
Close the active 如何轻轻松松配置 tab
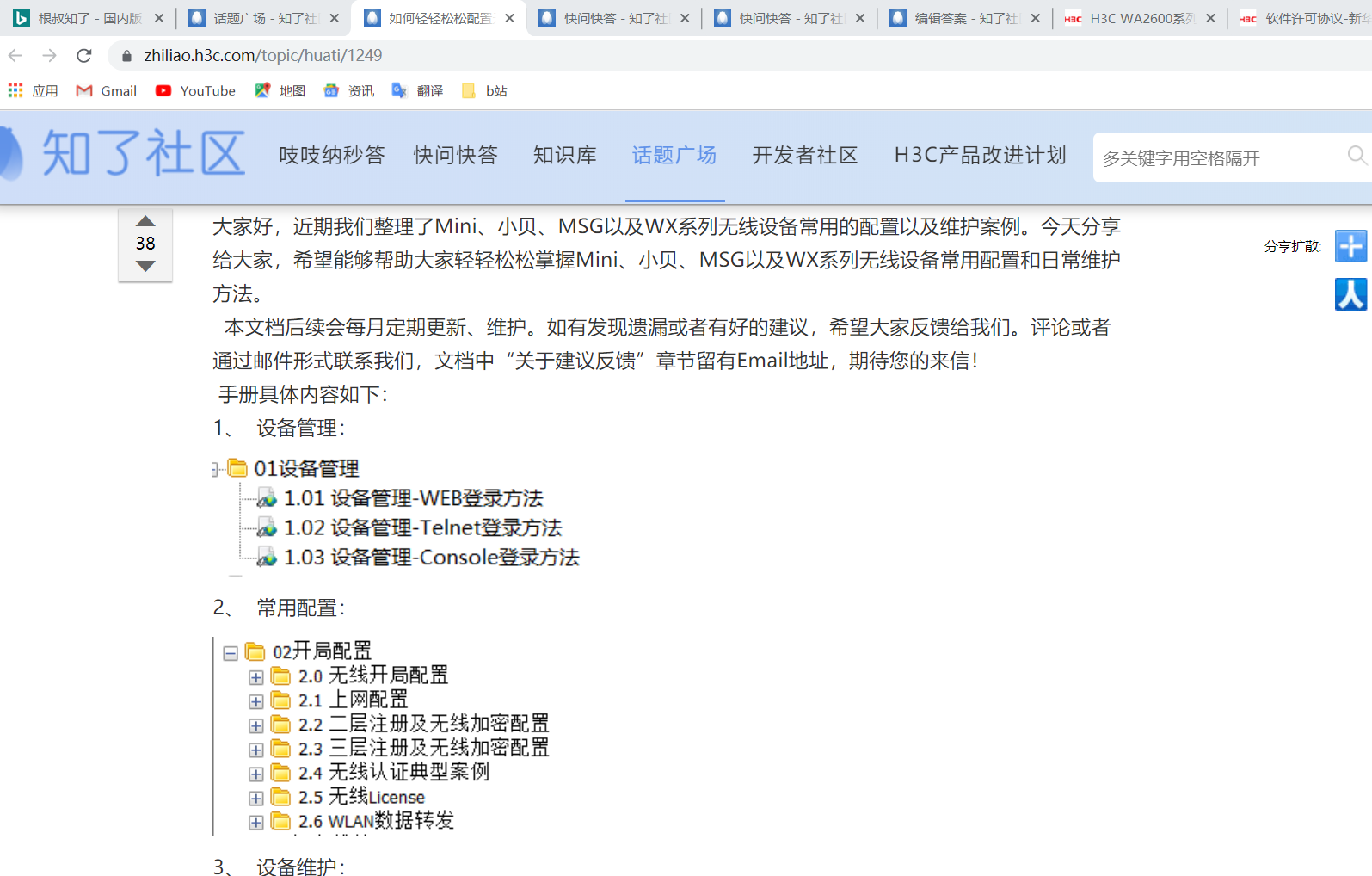(510, 18)
